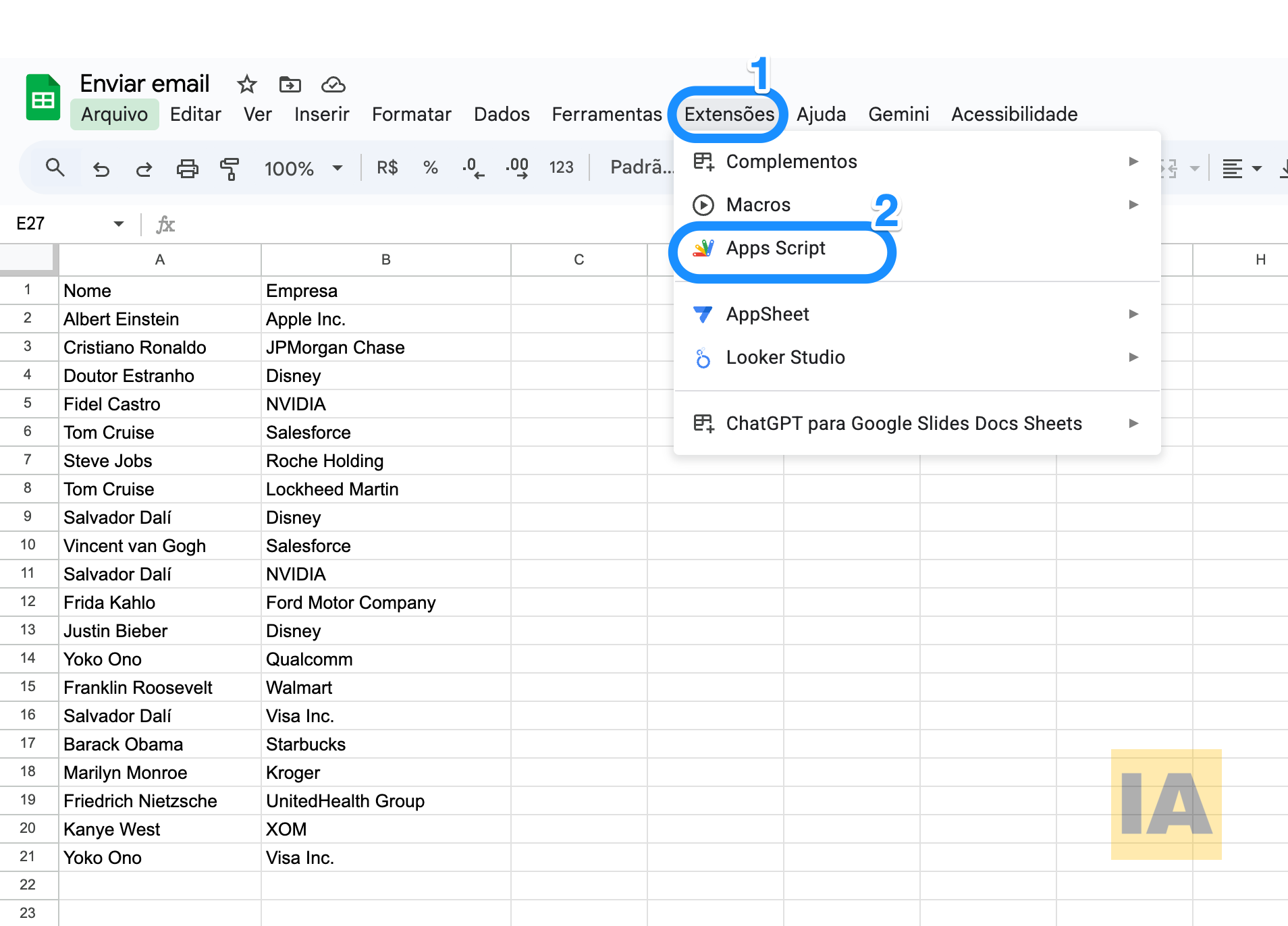Click the Complementos add-on icon
The width and height of the screenshot is (1288, 926).
pos(703,162)
